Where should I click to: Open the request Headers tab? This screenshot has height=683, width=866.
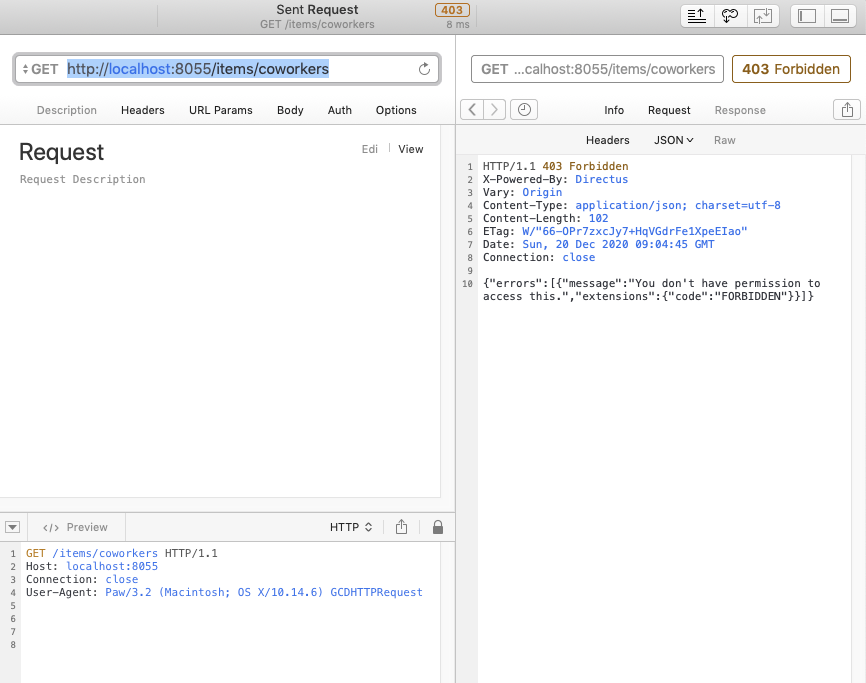(x=142, y=110)
